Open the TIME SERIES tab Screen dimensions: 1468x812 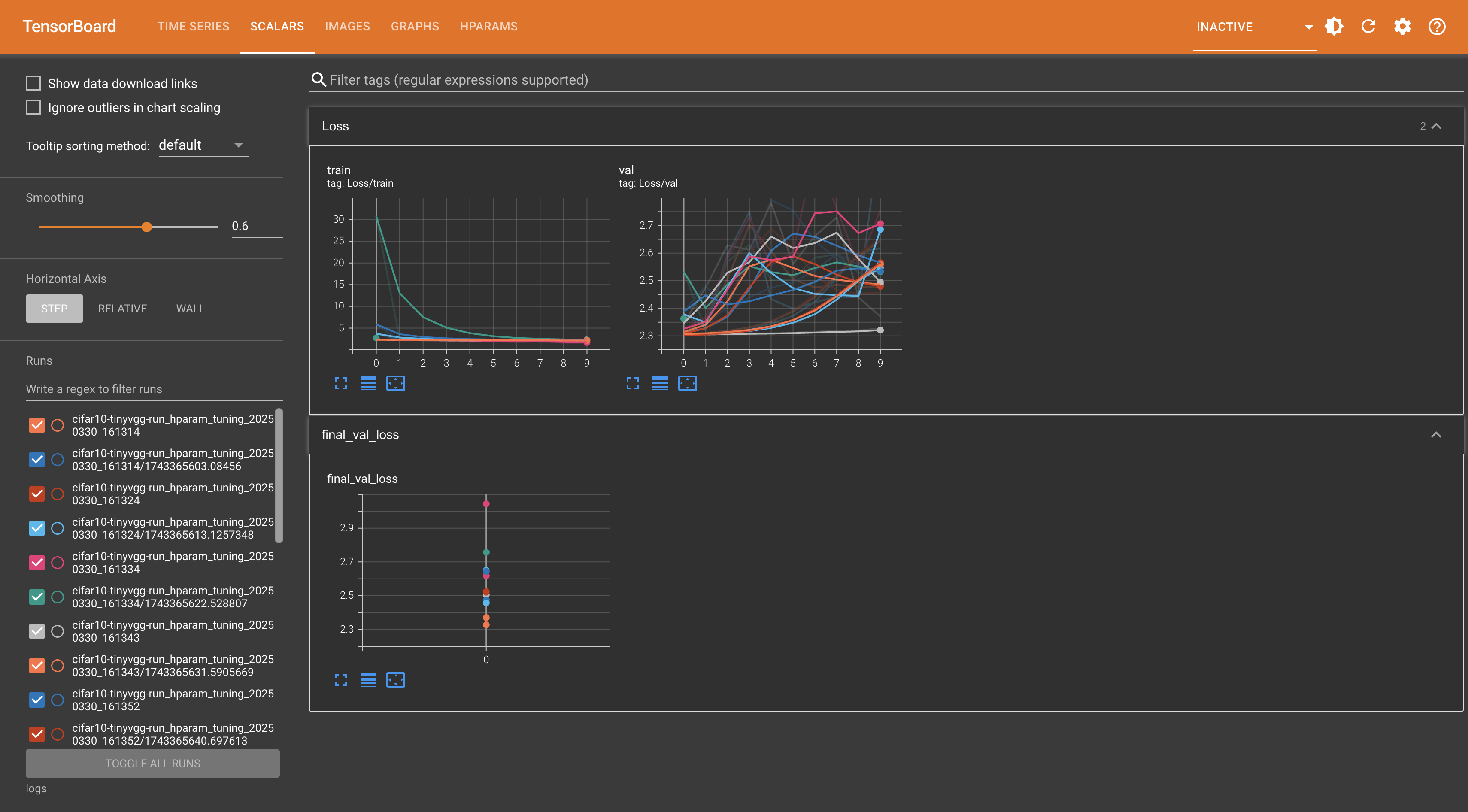point(193,26)
